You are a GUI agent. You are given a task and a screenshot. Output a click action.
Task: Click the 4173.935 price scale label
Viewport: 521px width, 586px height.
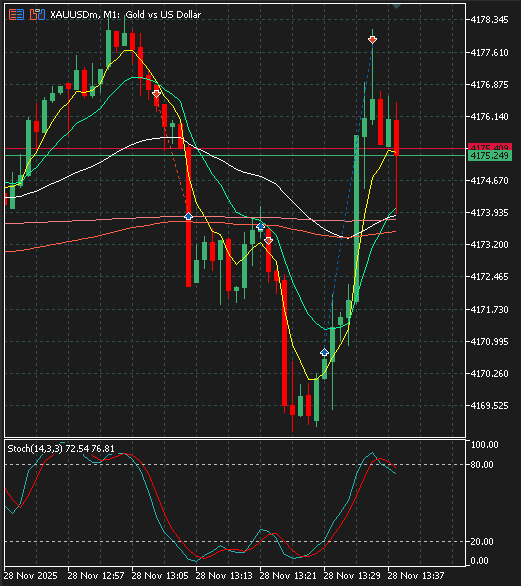(490, 213)
